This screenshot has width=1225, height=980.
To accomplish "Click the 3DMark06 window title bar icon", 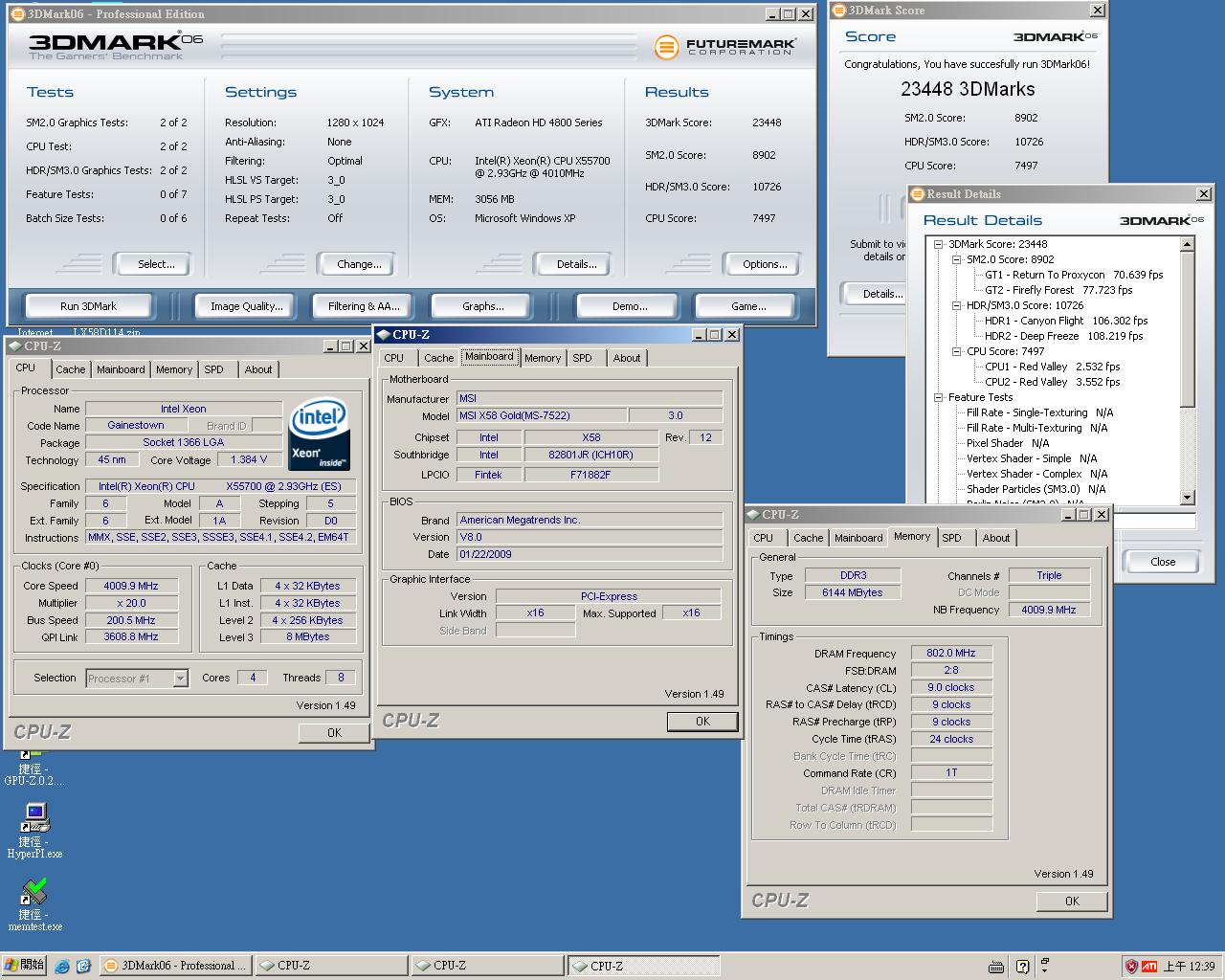I will pyautogui.click(x=17, y=14).
